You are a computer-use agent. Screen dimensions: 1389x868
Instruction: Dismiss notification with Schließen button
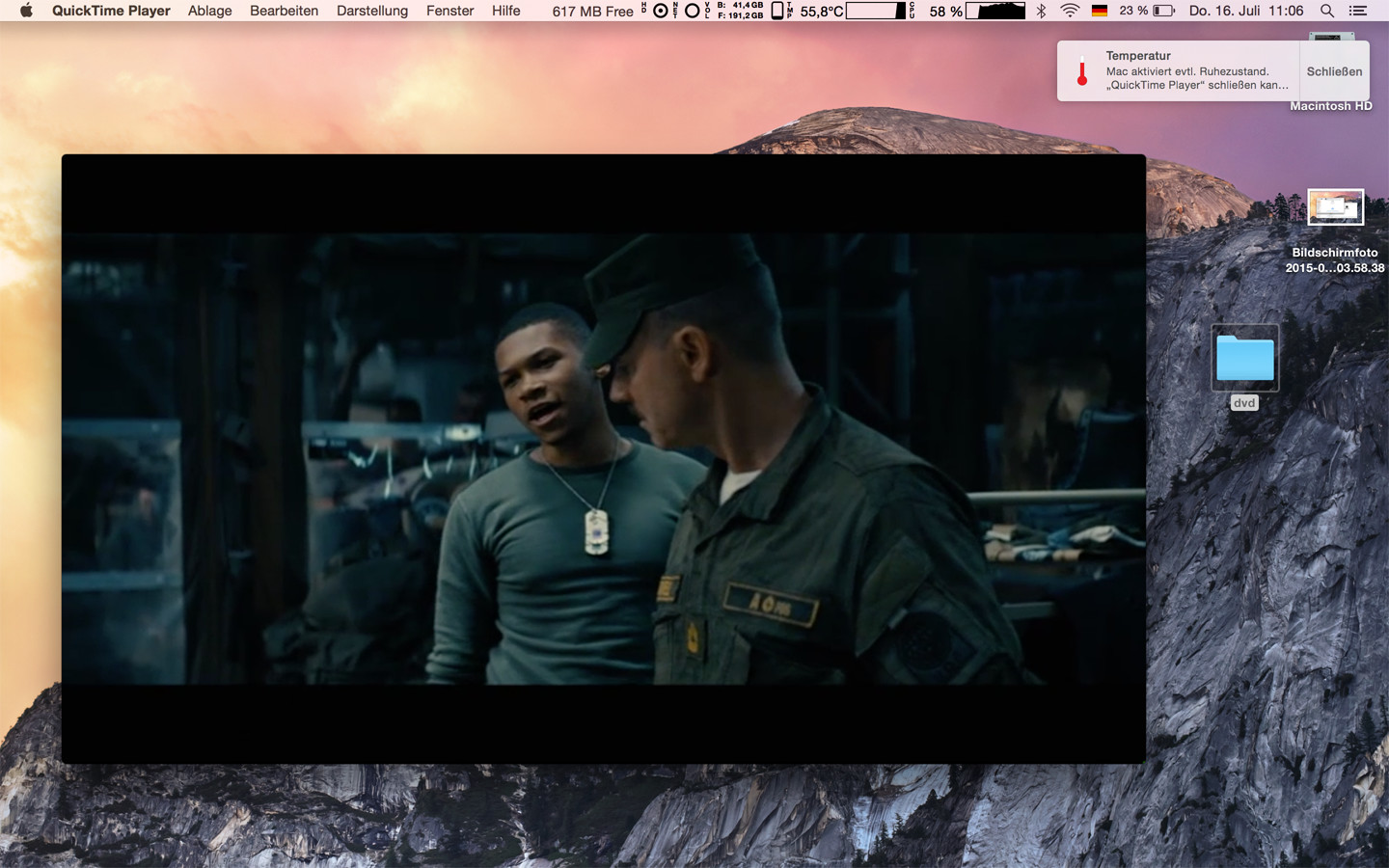(1334, 71)
